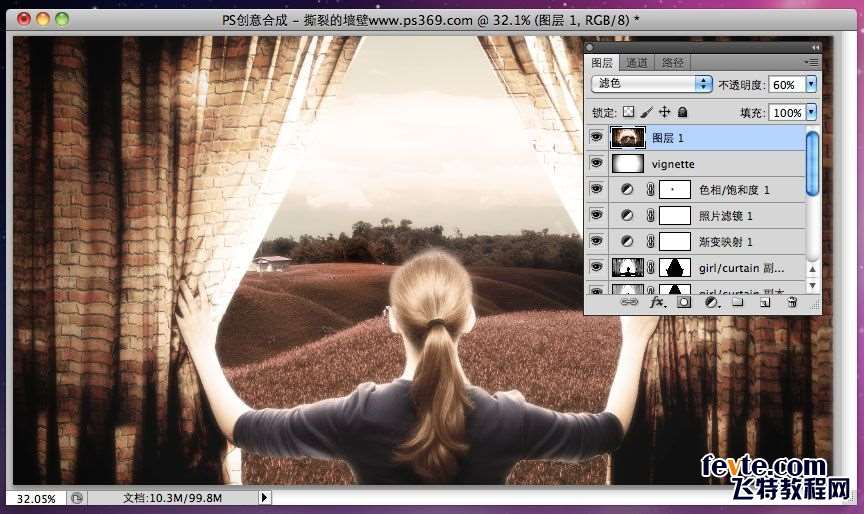Create a new layer group folder
The height and width of the screenshot is (514, 864).
(x=737, y=302)
